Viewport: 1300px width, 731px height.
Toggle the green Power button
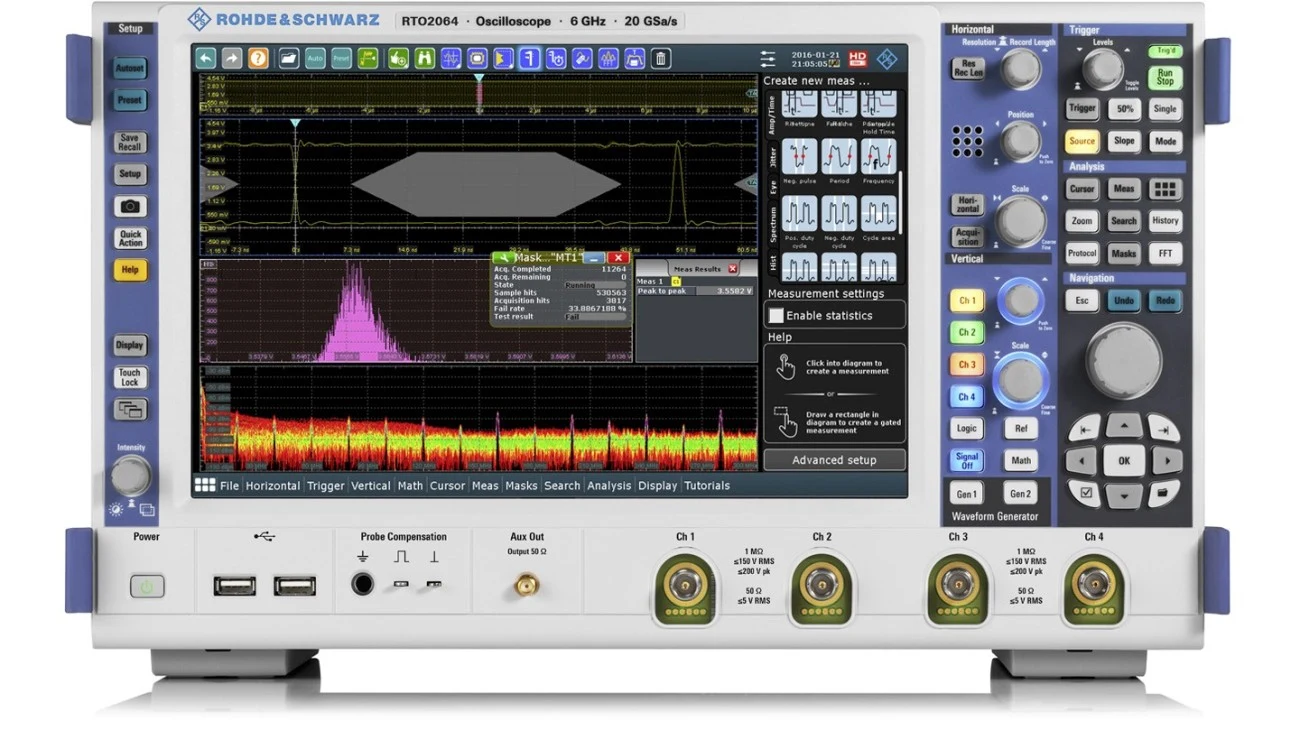click(147, 587)
